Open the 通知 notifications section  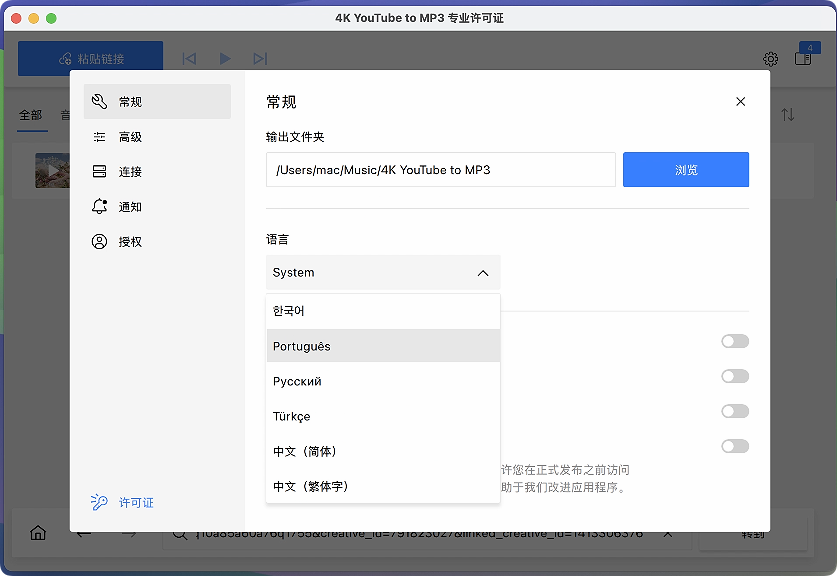coord(130,207)
